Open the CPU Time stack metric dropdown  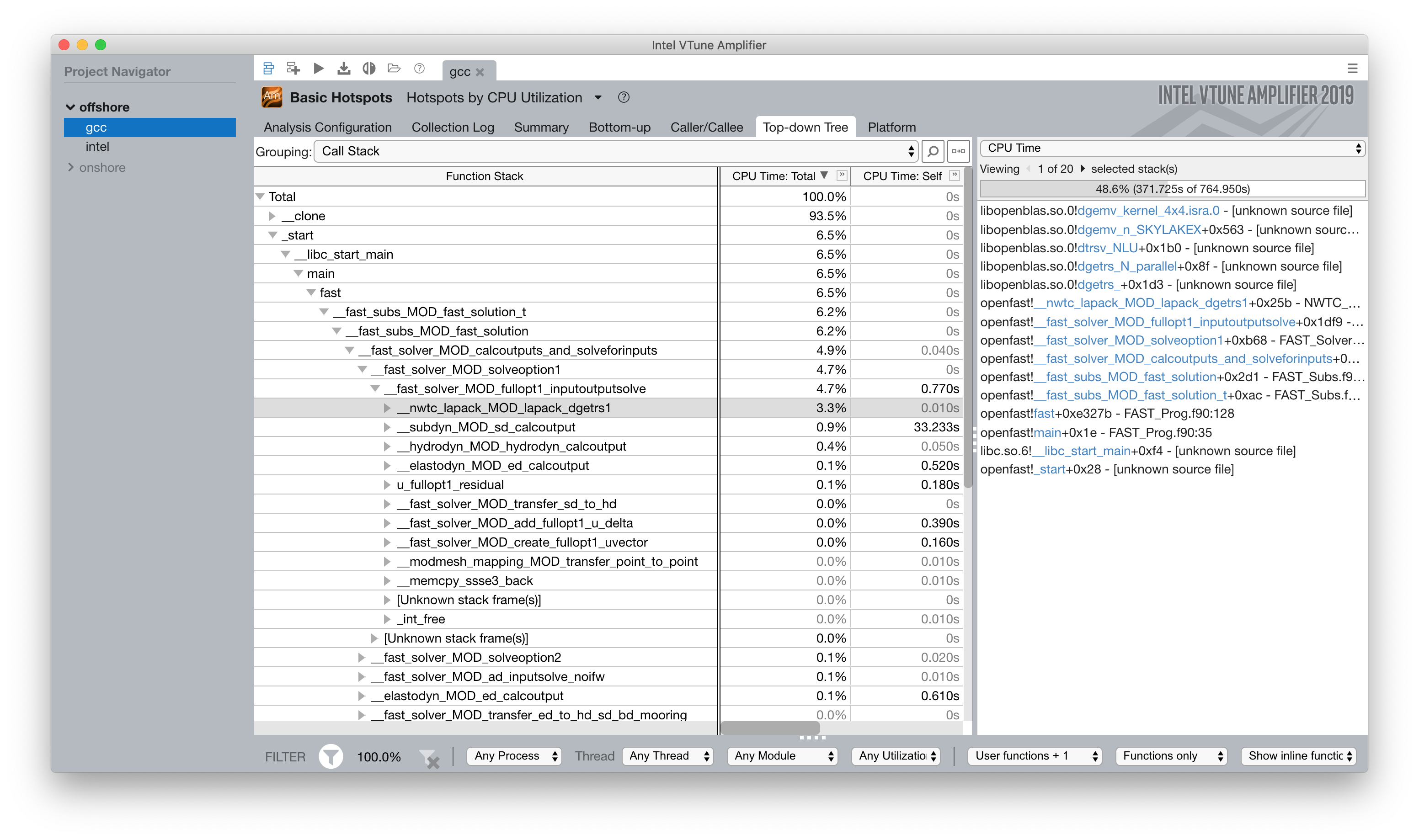point(1172,148)
